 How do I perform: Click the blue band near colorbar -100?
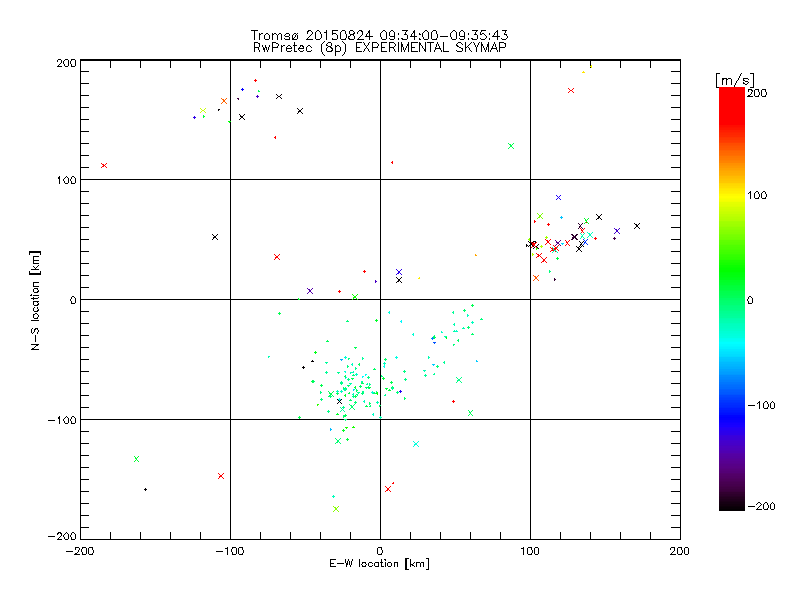pos(732,413)
